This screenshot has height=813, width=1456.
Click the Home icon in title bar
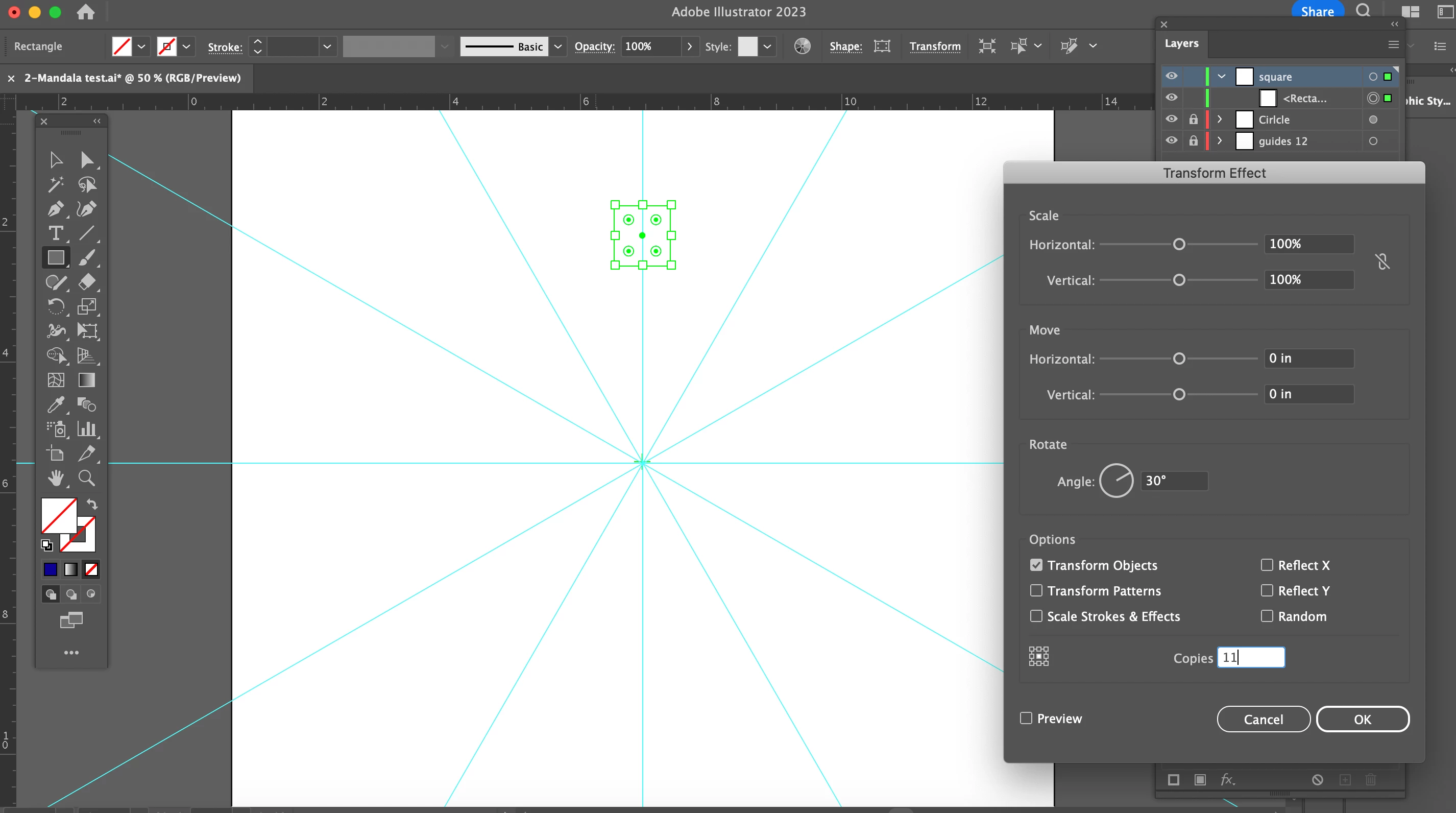[85, 12]
